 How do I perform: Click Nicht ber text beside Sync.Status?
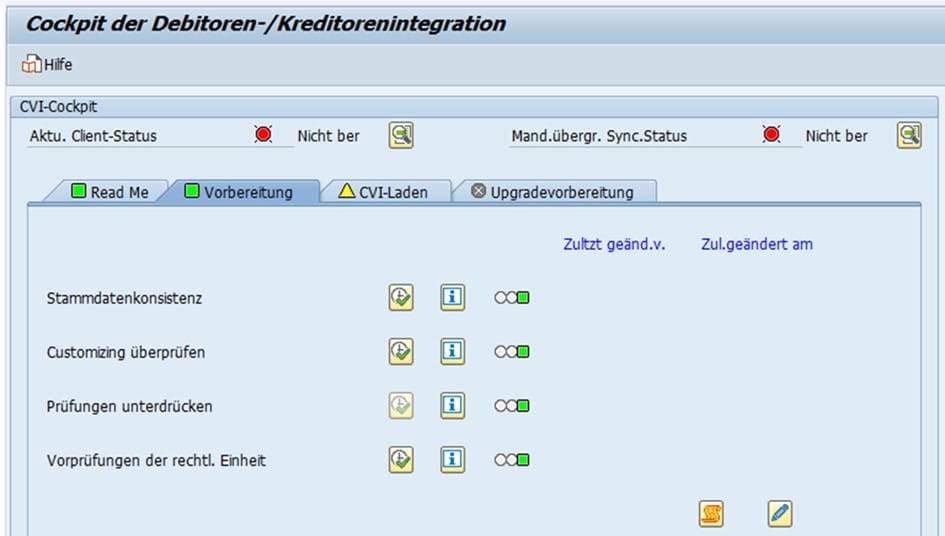(837, 136)
